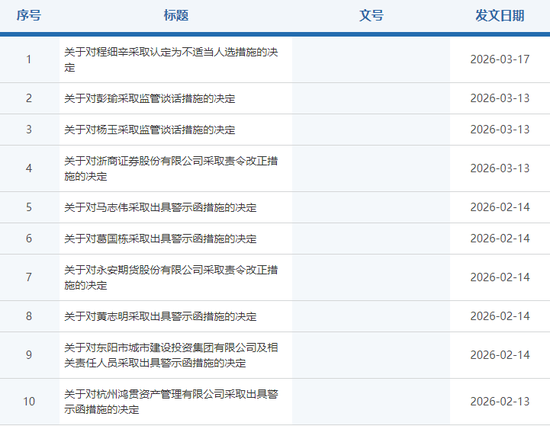Click the 文号 column header
This screenshot has height=426, width=550.
pos(371,15)
